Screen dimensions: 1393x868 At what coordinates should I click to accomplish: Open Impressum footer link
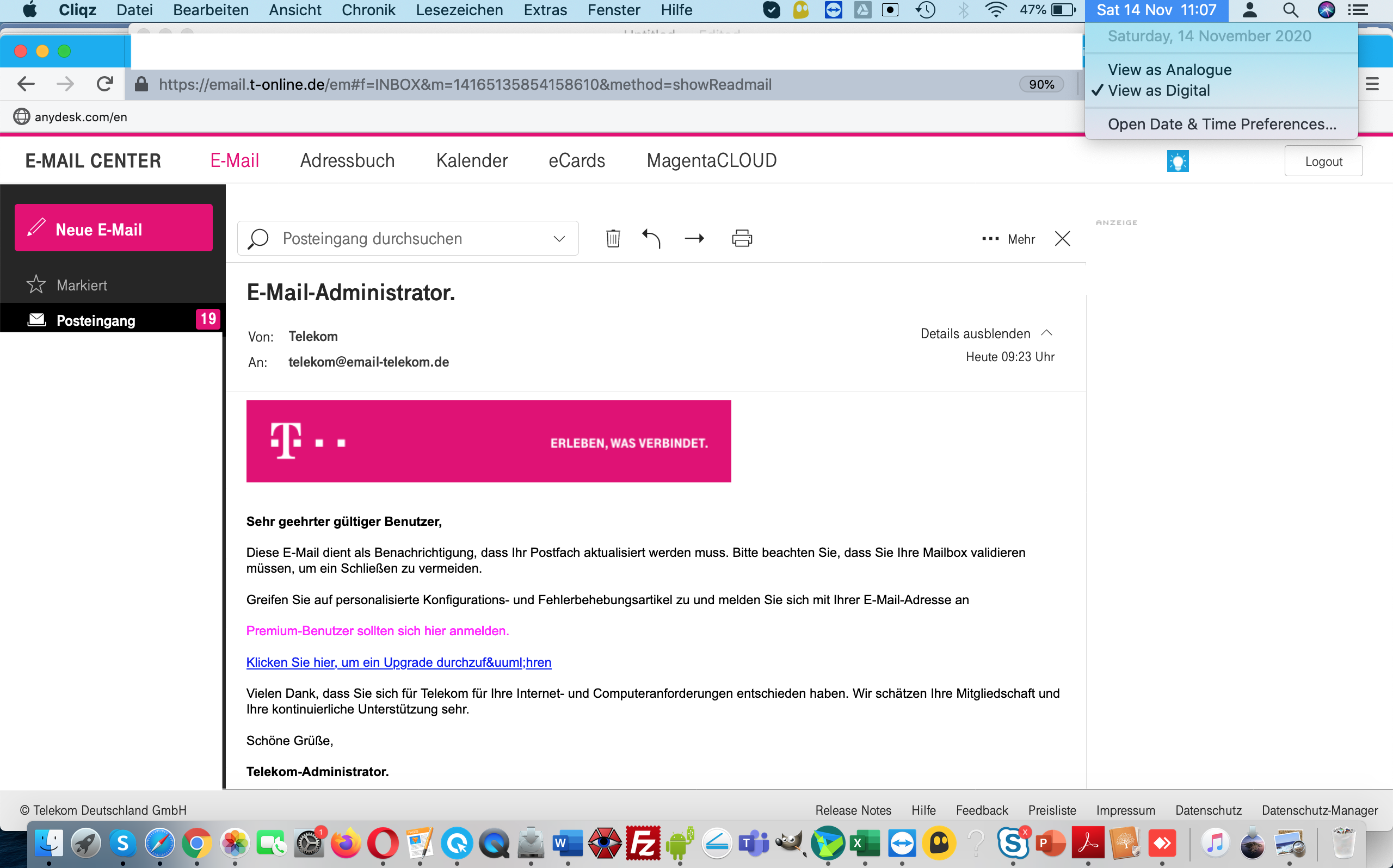(1125, 810)
